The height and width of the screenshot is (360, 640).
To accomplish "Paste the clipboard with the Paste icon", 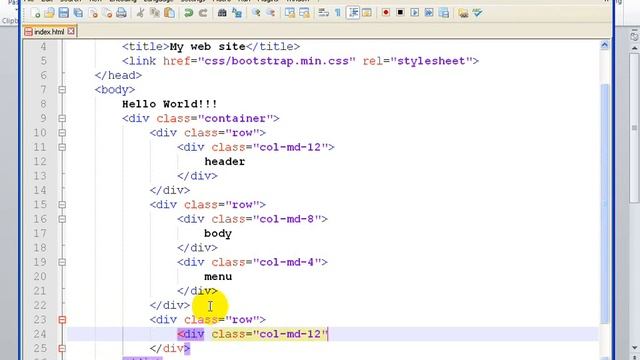I will click(169, 13).
